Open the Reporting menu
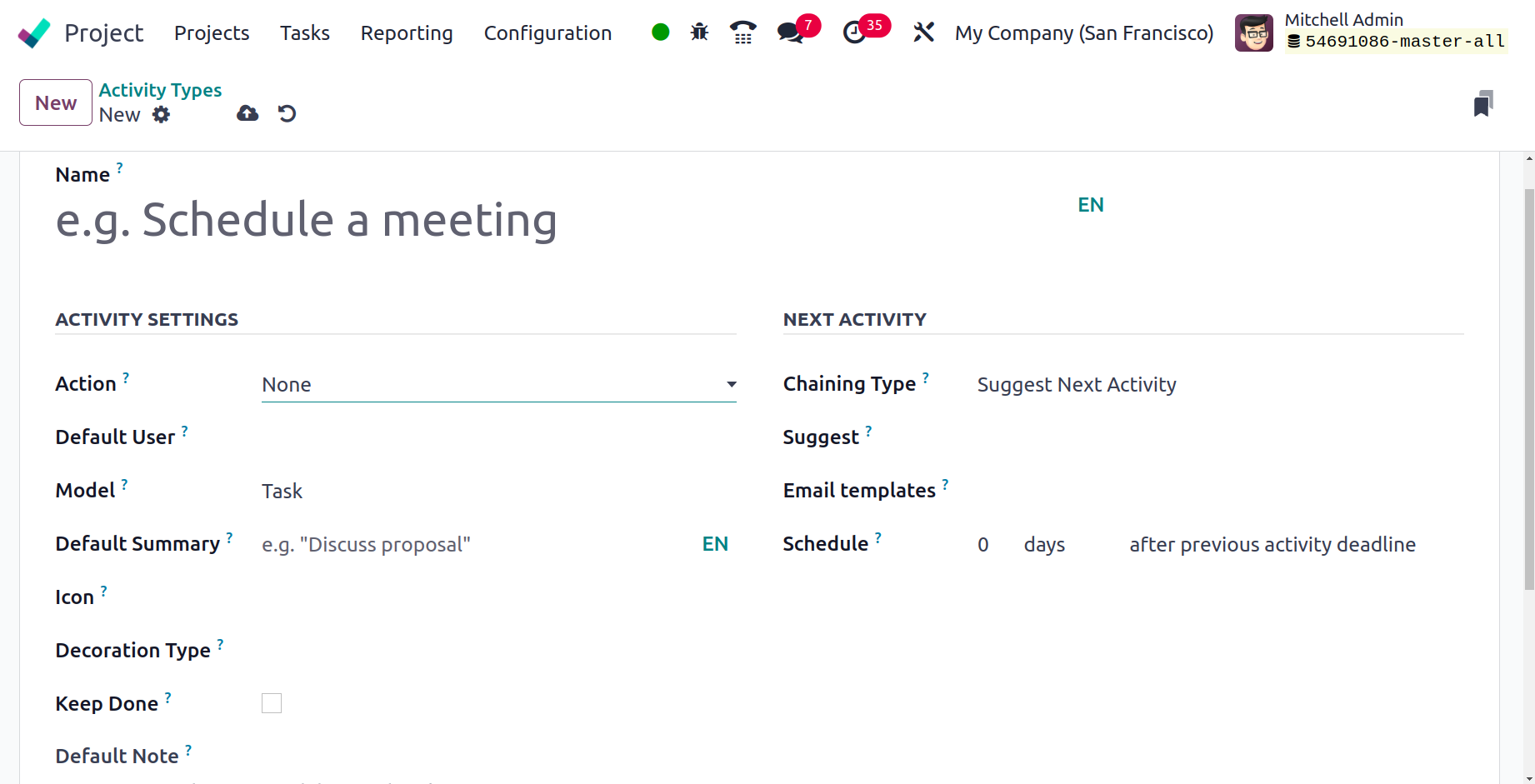 [407, 32]
